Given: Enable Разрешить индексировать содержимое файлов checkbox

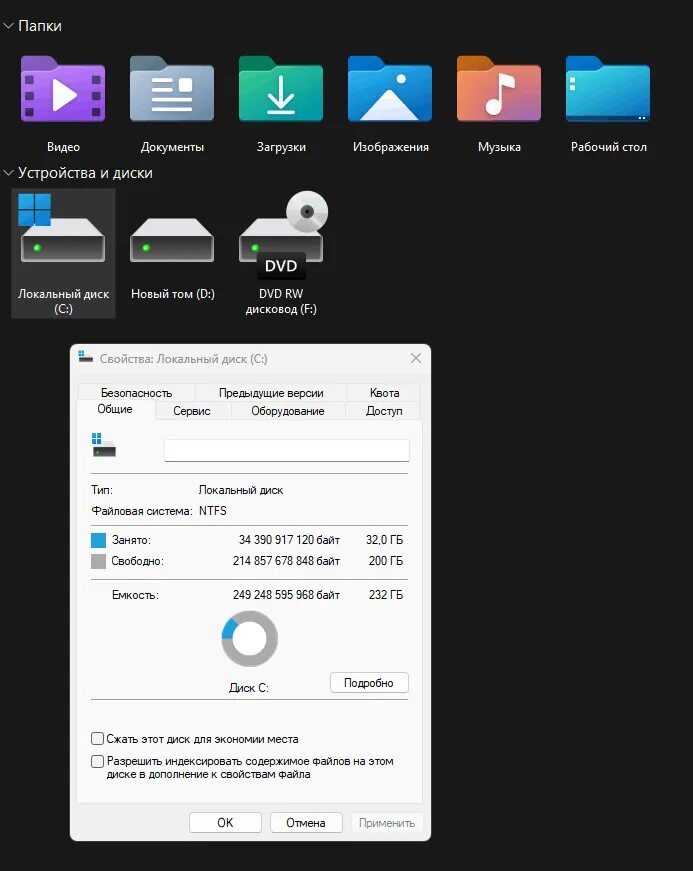Looking at the screenshot, I should pos(97,761).
